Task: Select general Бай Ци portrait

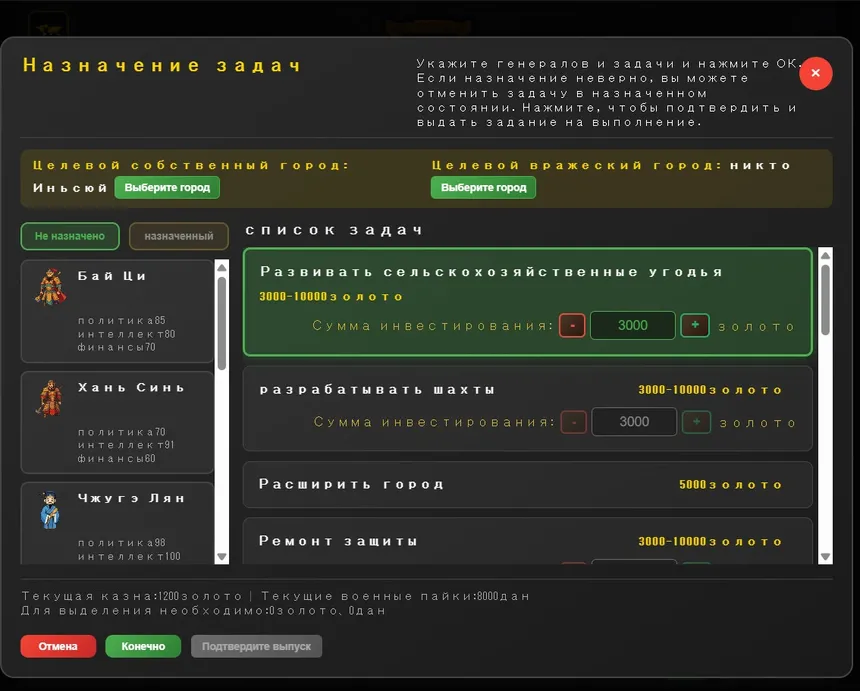Action: pyautogui.click(x=50, y=287)
